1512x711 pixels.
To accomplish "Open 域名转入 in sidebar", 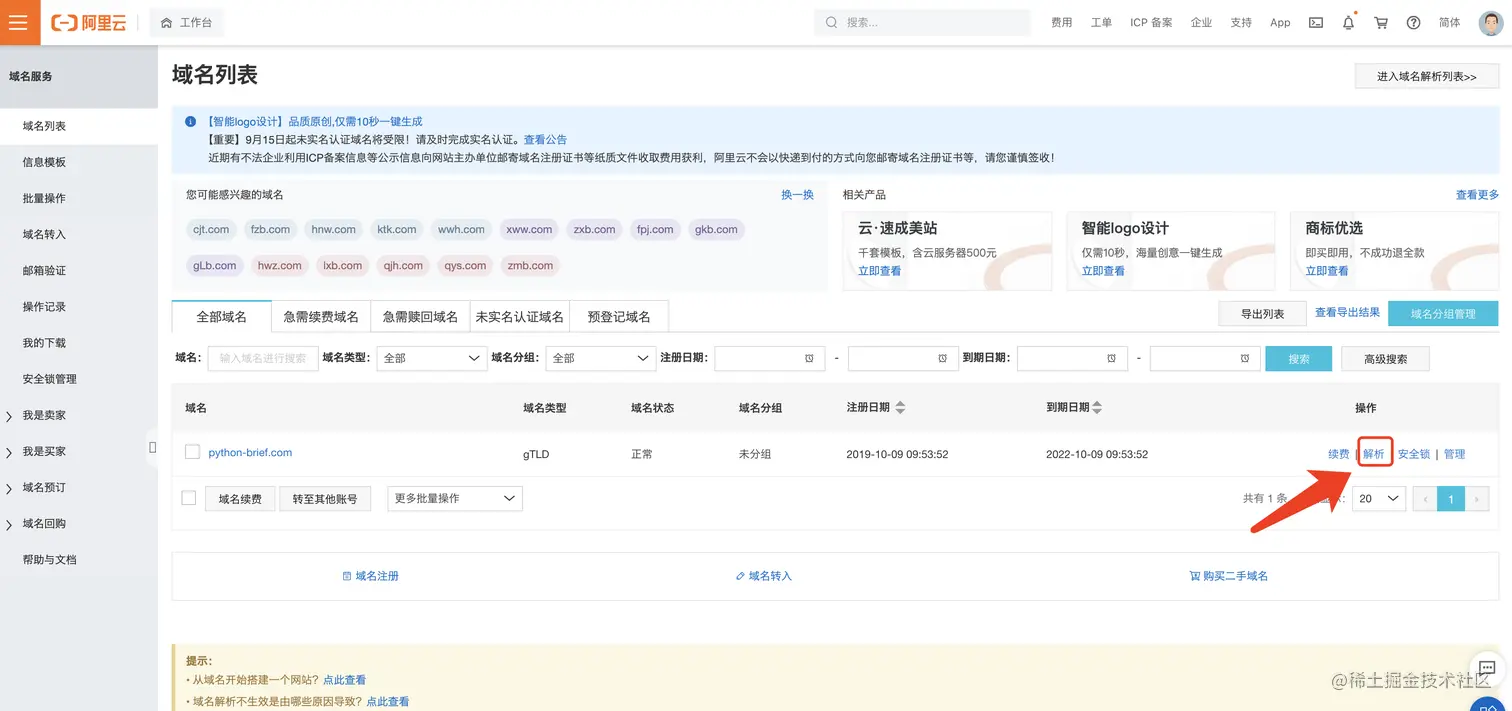I will tap(44, 234).
